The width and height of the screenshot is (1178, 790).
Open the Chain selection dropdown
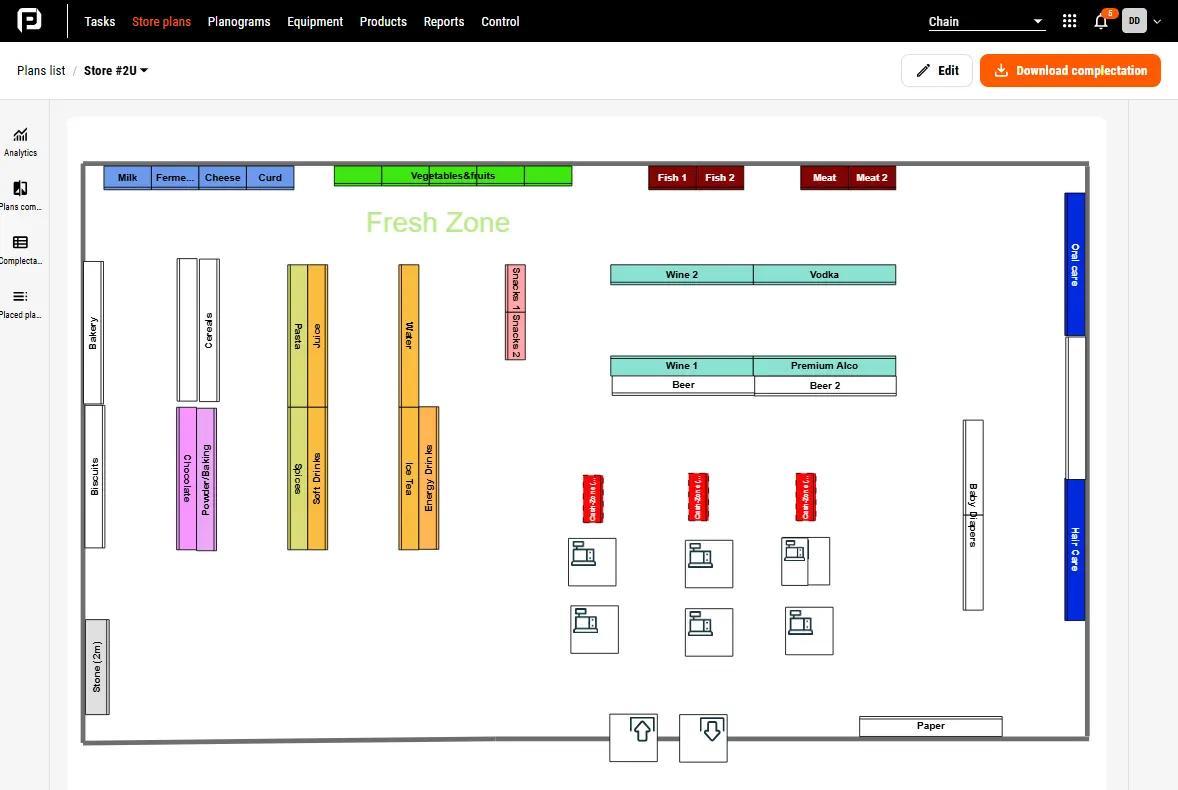pyautogui.click(x=986, y=20)
